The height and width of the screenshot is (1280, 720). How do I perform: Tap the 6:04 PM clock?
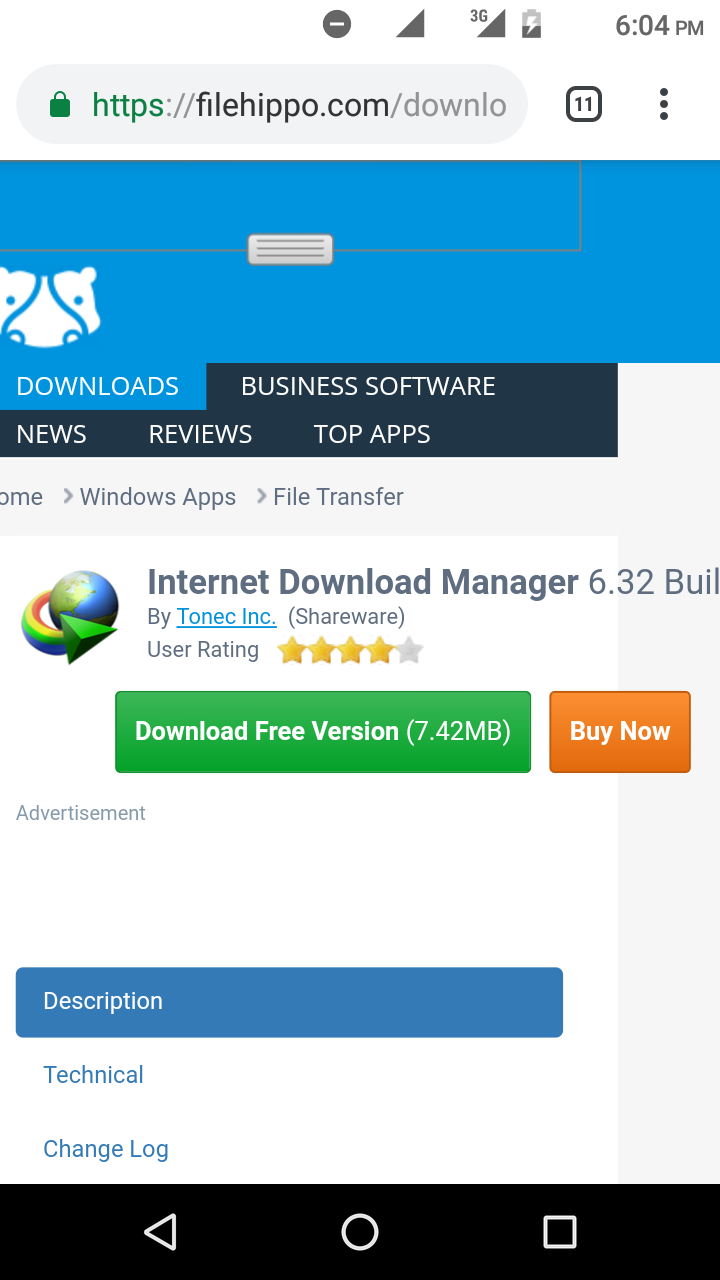659,25
